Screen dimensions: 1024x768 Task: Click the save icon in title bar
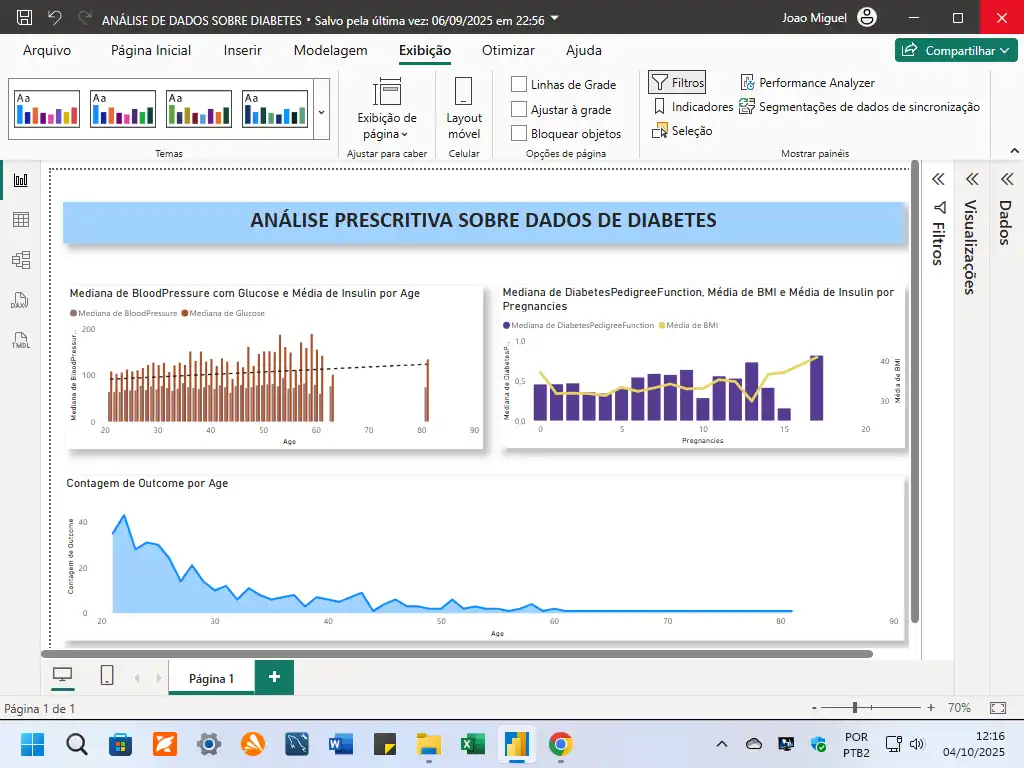coord(25,18)
